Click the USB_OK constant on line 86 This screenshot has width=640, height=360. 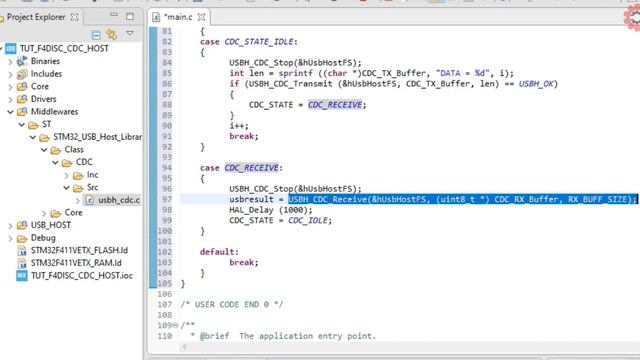[x=536, y=84]
